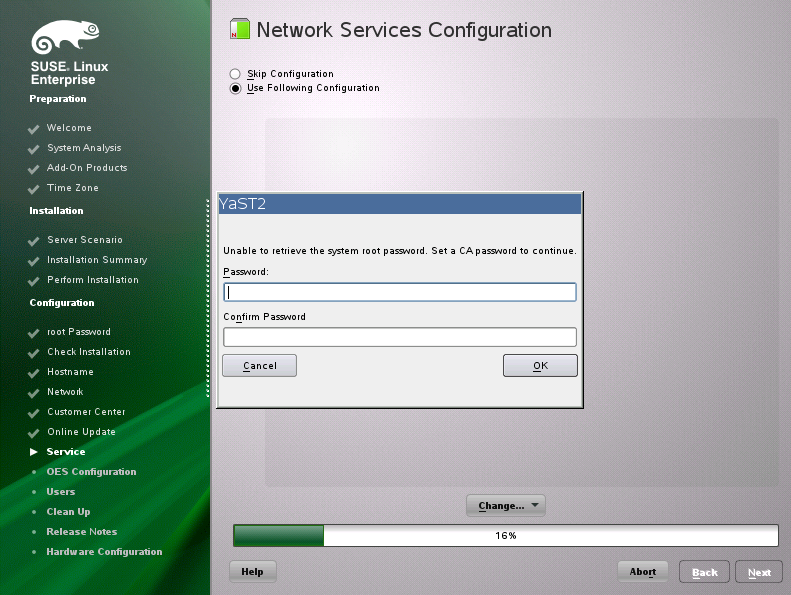Click the checkmark icon beside Welcome

click(x=33, y=129)
